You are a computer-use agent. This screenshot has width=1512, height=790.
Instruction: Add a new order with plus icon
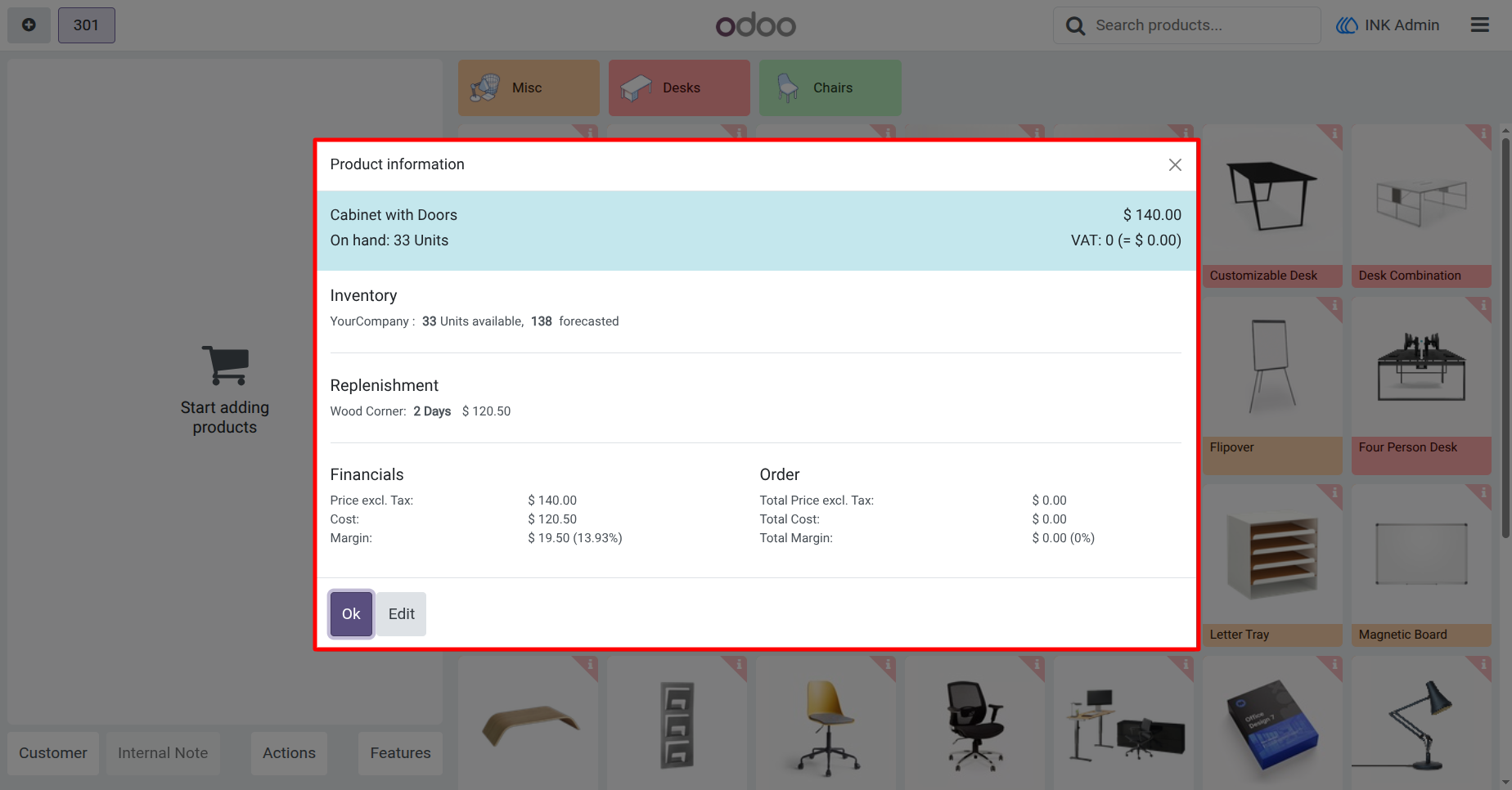coord(29,25)
